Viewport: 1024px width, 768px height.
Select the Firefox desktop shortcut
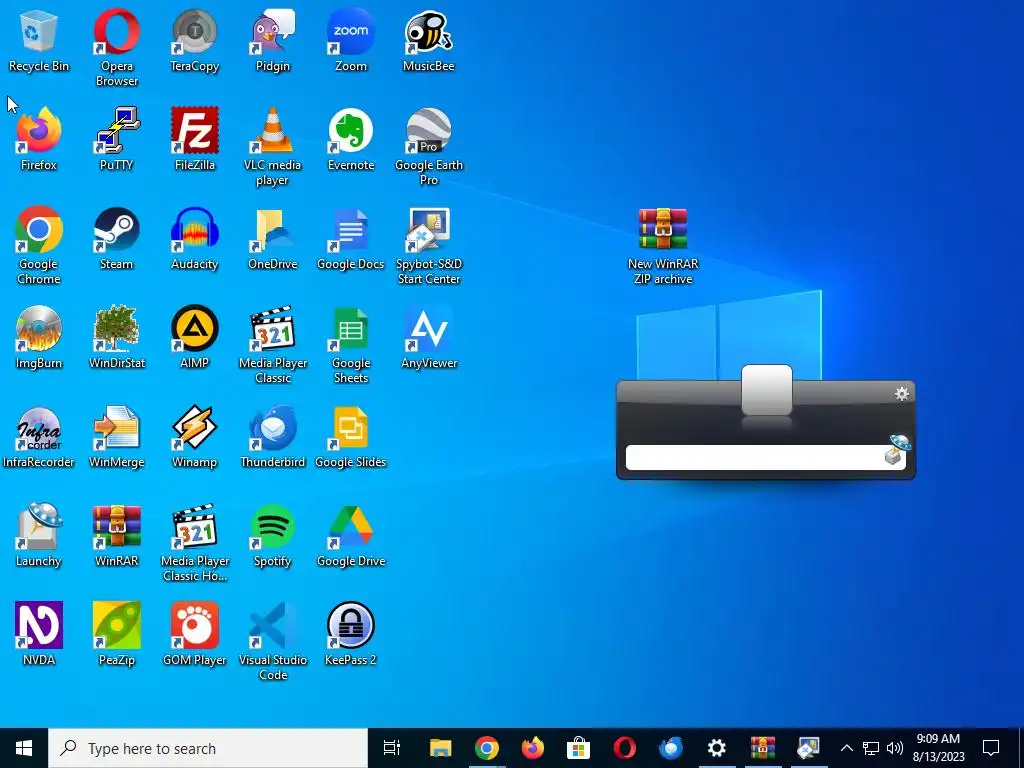click(x=39, y=140)
